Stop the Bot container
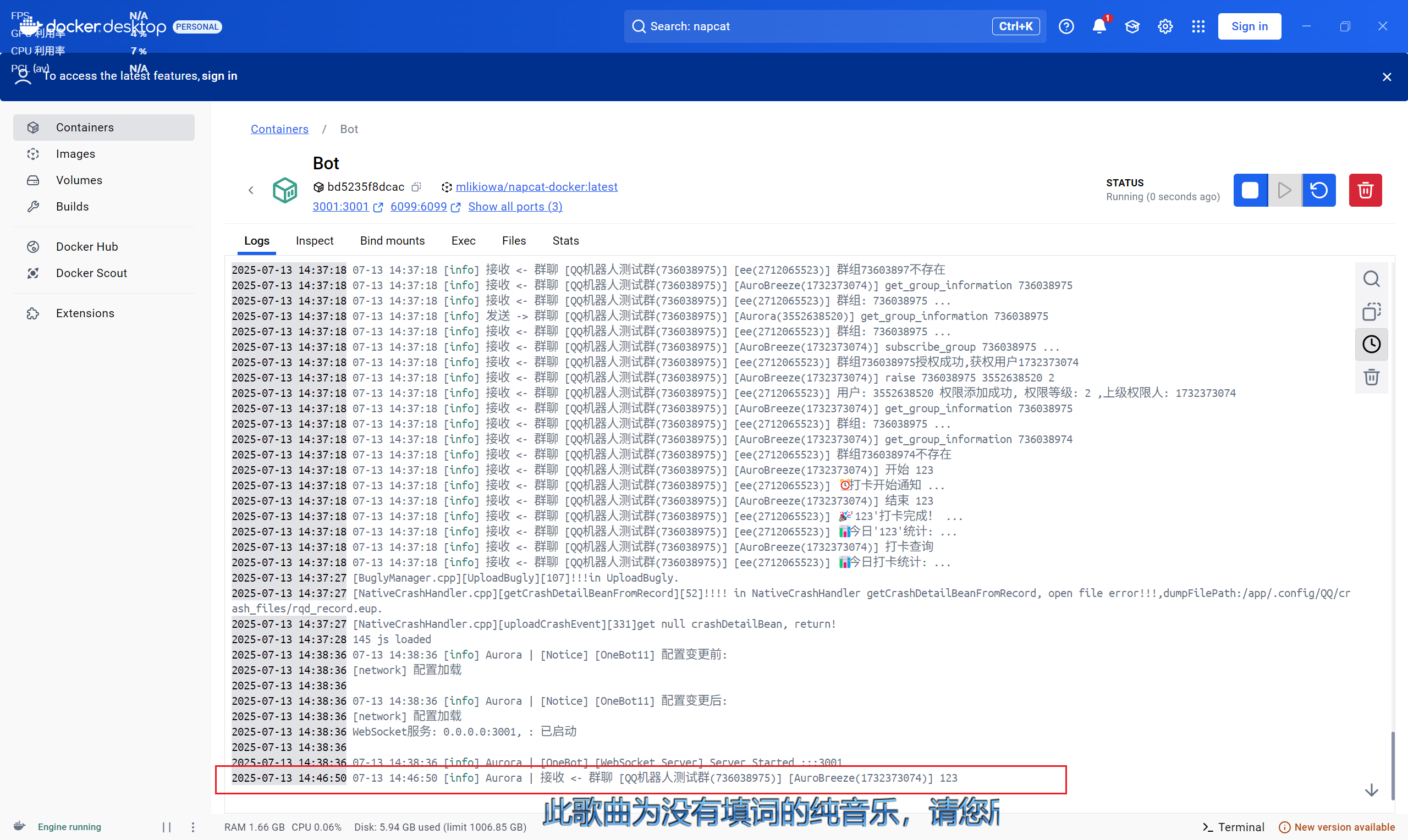Screen dimensions: 1408x840 (x=1251, y=190)
